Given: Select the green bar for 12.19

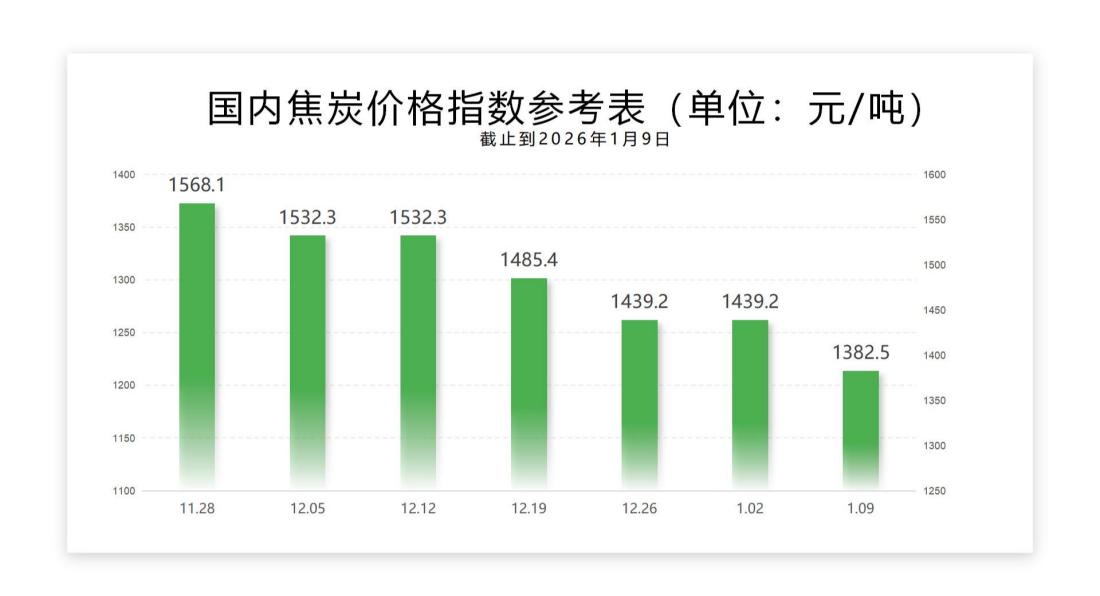Looking at the screenshot, I should (x=529, y=384).
